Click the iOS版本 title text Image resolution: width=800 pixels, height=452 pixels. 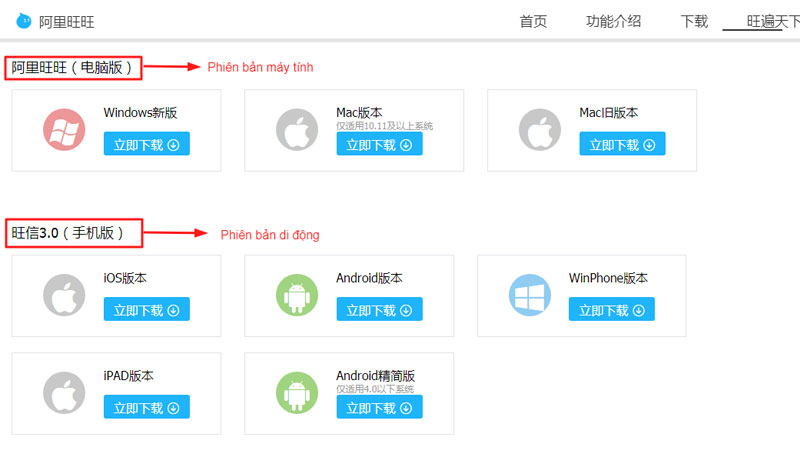(125, 278)
